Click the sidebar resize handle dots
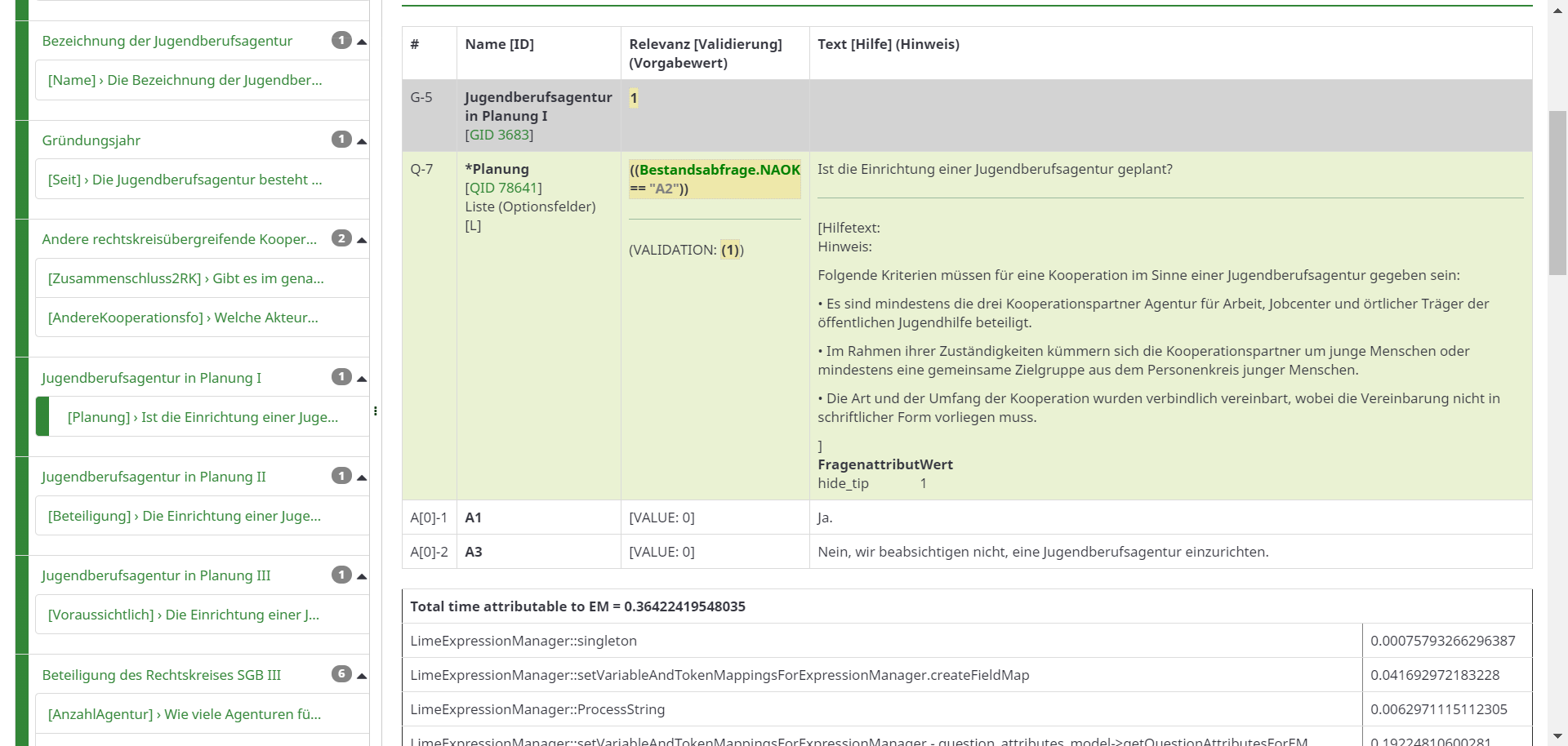This screenshot has width=1568, height=746. (375, 411)
